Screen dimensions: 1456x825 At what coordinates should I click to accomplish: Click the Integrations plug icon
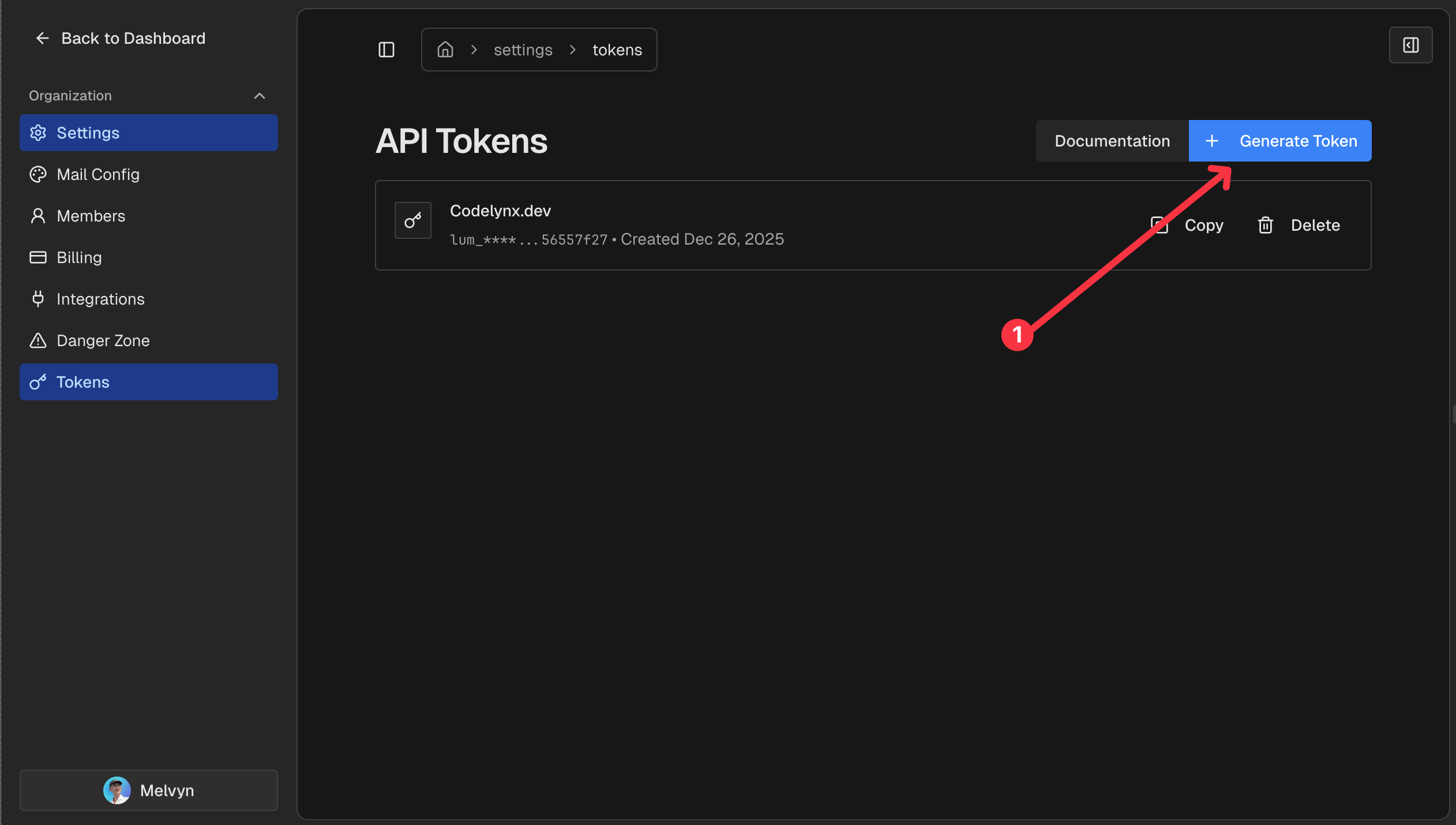38,299
